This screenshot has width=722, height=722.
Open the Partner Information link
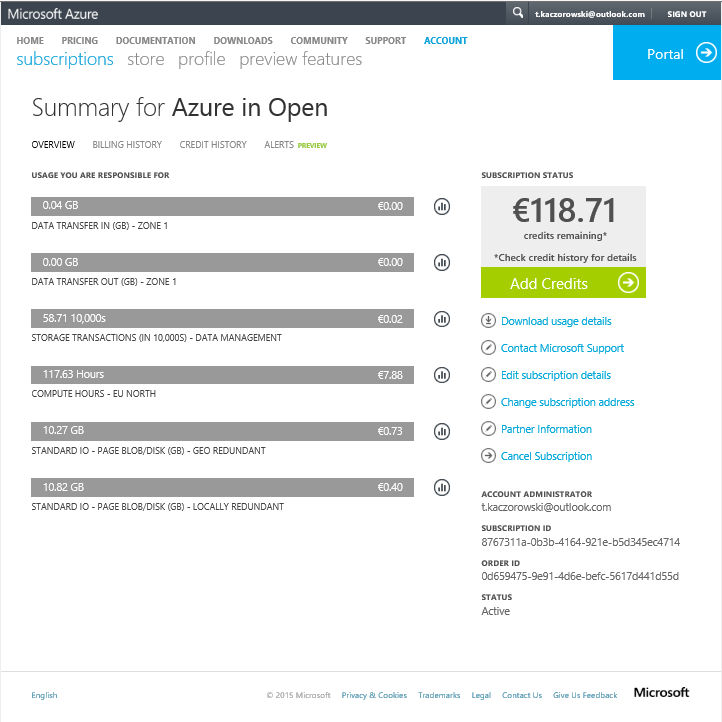[546, 429]
